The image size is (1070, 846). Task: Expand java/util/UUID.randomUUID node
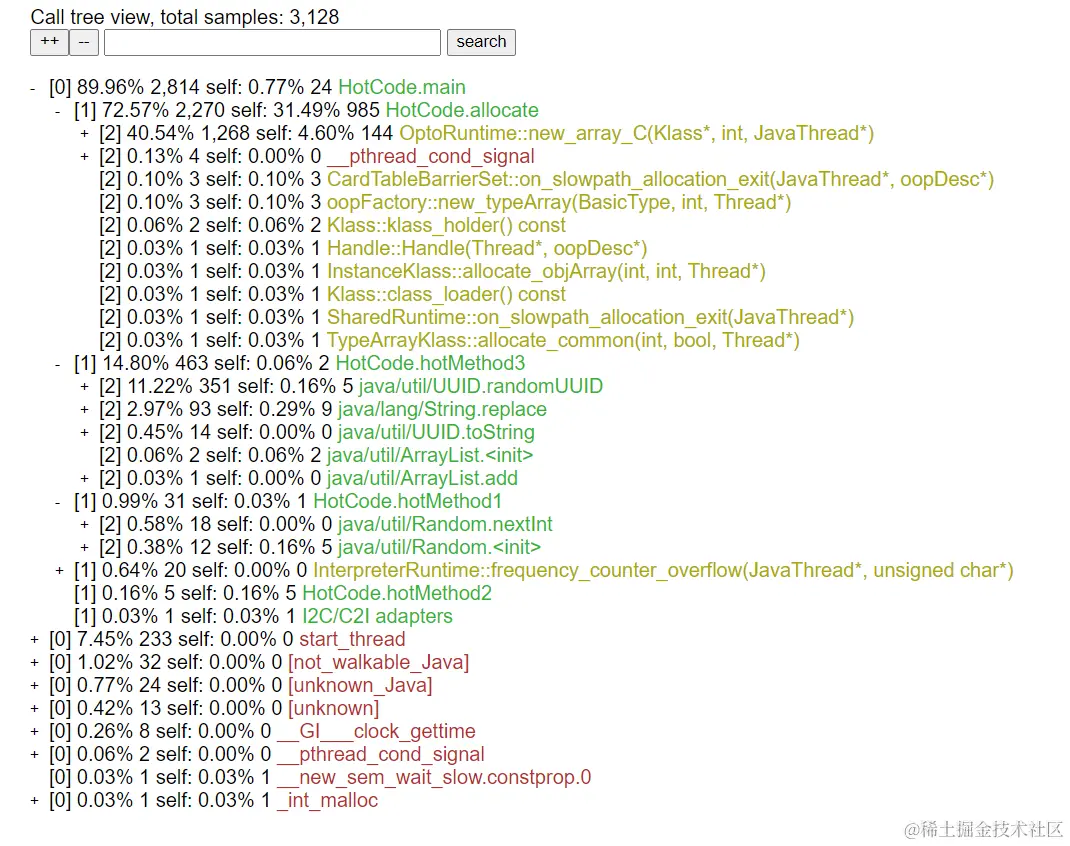pos(84,387)
